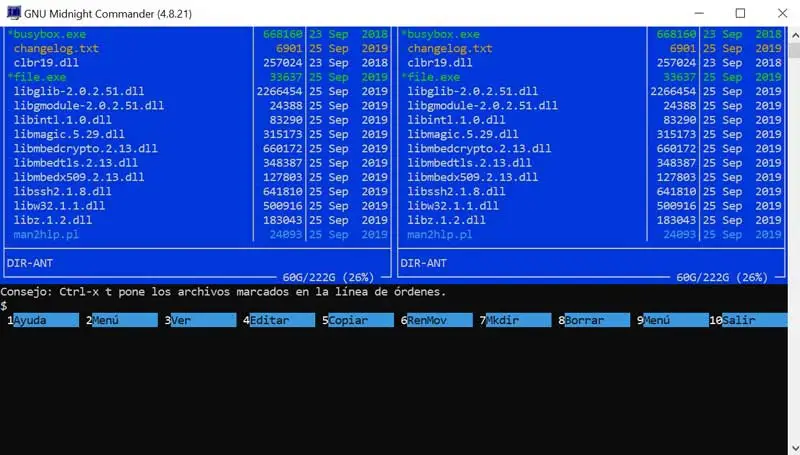The height and width of the screenshot is (455, 800).
Task: Open Ayuda with function key 1 button
Action: click(x=43, y=320)
